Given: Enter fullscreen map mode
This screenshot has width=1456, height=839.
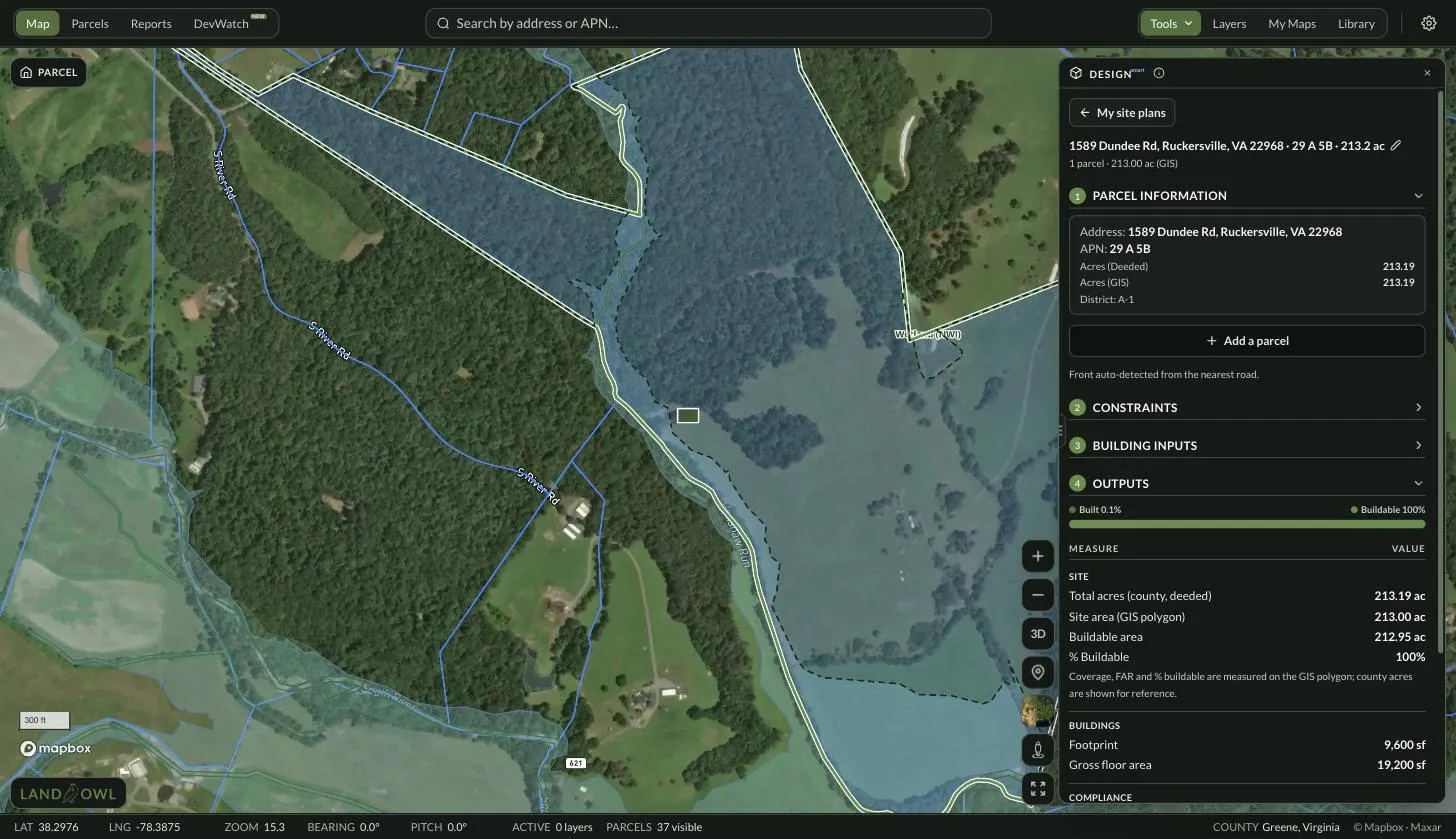Looking at the screenshot, I should click(x=1038, y=789).
